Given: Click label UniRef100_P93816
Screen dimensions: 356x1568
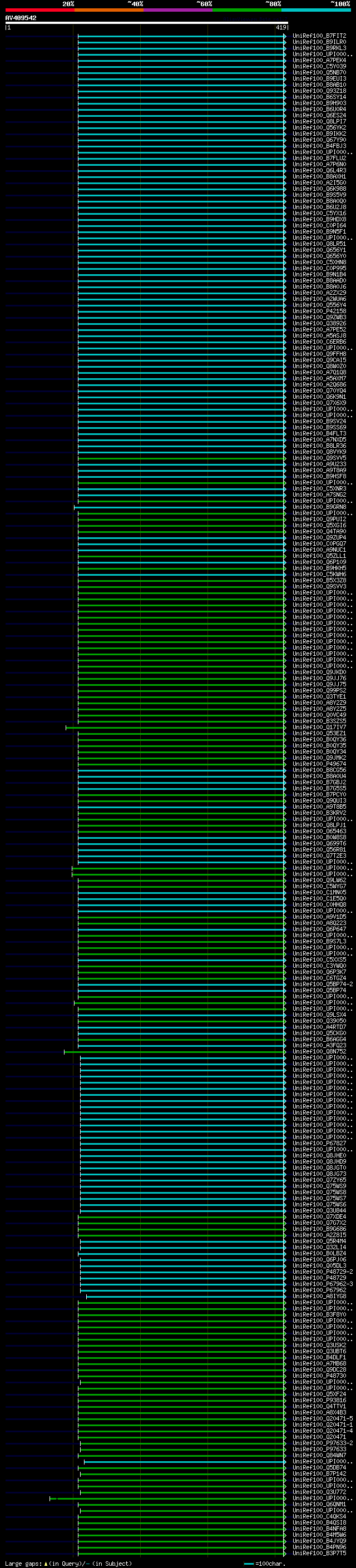Looking at the screenshot, I should tap(319, 1400).
